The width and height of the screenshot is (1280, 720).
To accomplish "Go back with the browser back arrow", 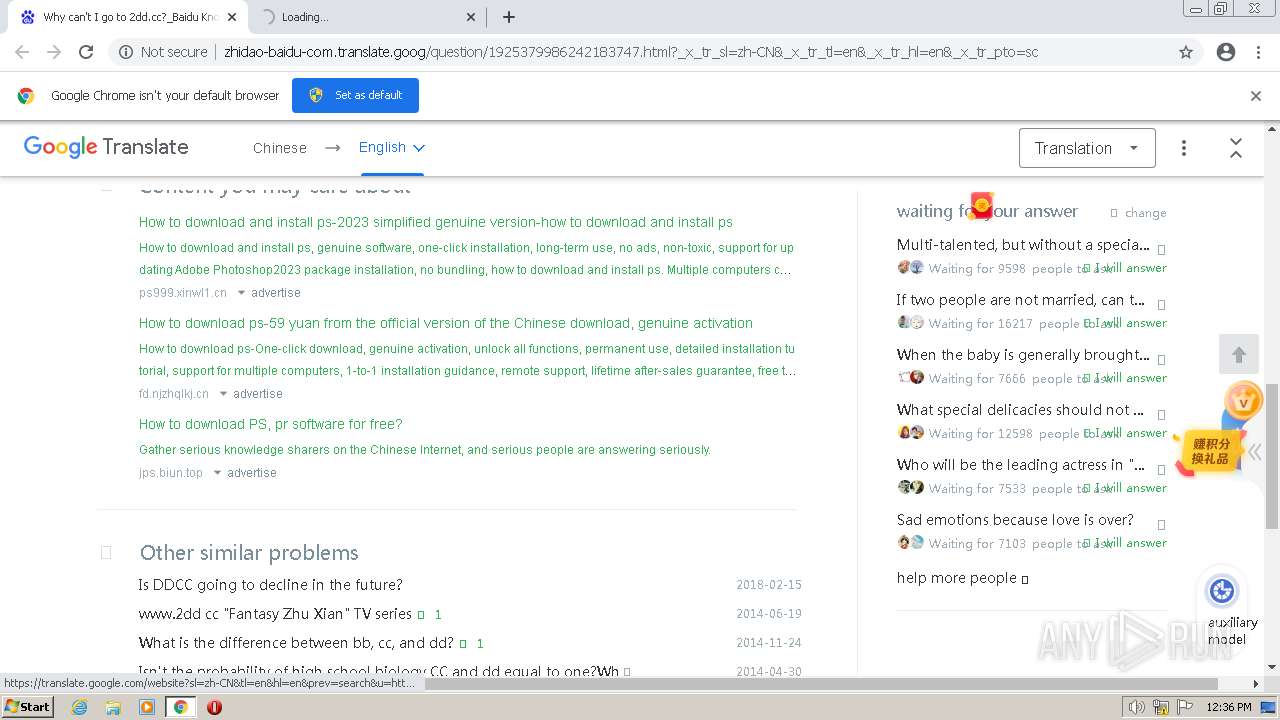I will click(22, 52).
